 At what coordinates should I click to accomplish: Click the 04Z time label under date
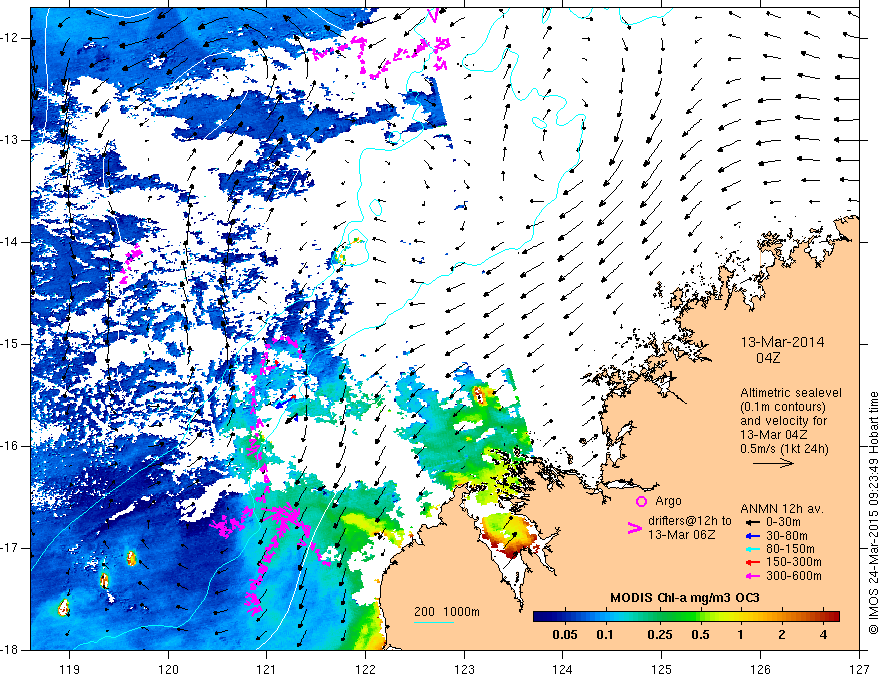(x=768, y=357)
